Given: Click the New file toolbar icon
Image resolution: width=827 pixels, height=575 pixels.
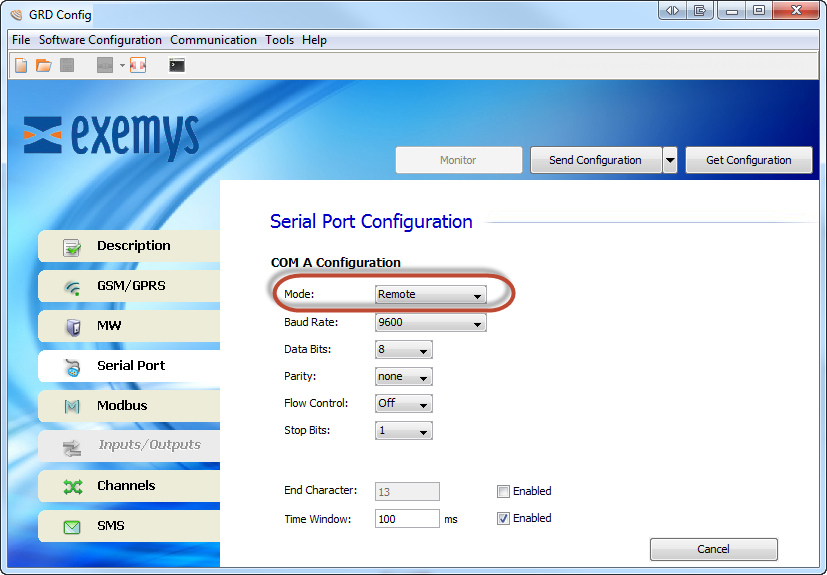Looking at the screenshot, I should (x=21, y=66).
